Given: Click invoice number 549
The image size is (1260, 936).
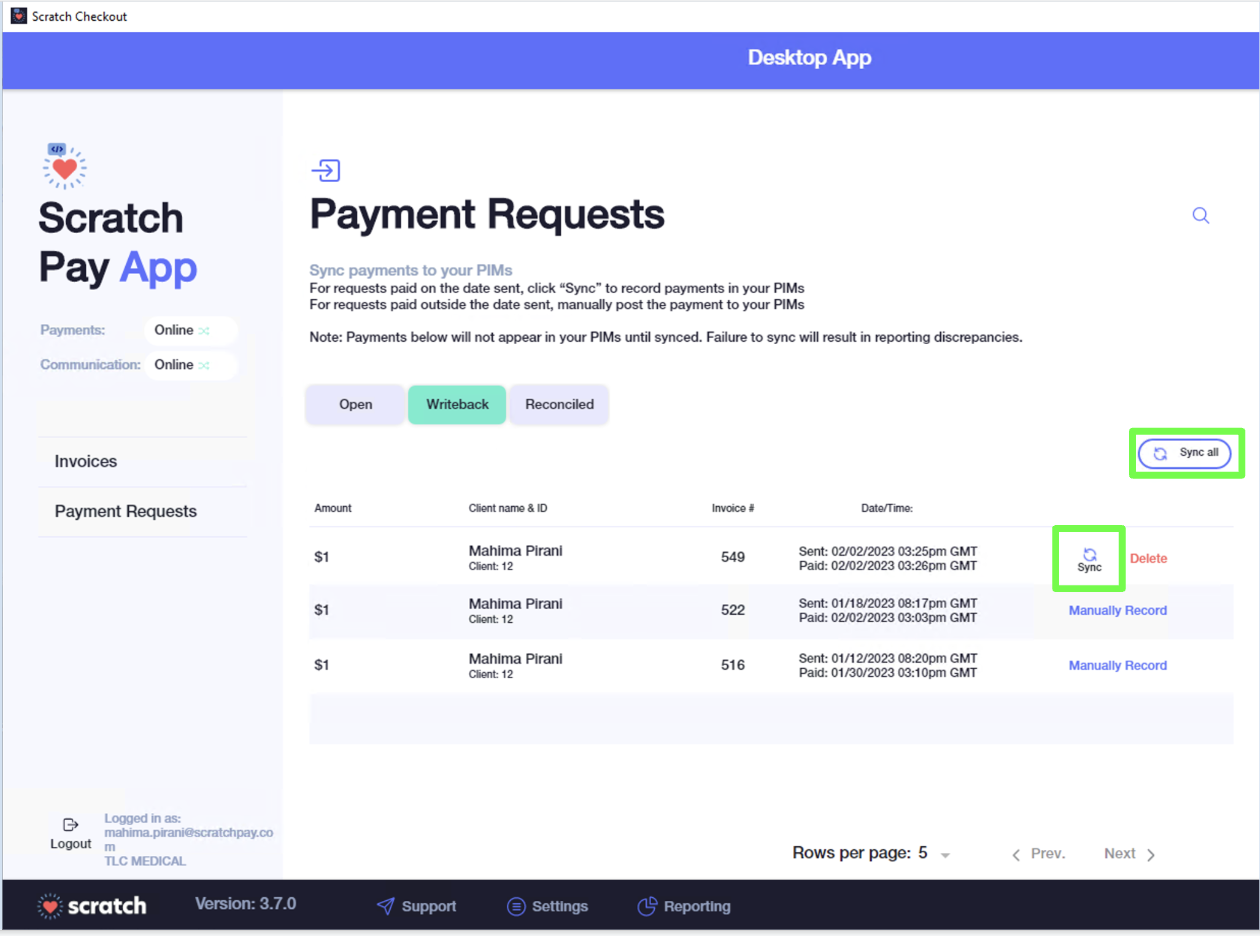Looking at the screenshot, I should [733, 557].
